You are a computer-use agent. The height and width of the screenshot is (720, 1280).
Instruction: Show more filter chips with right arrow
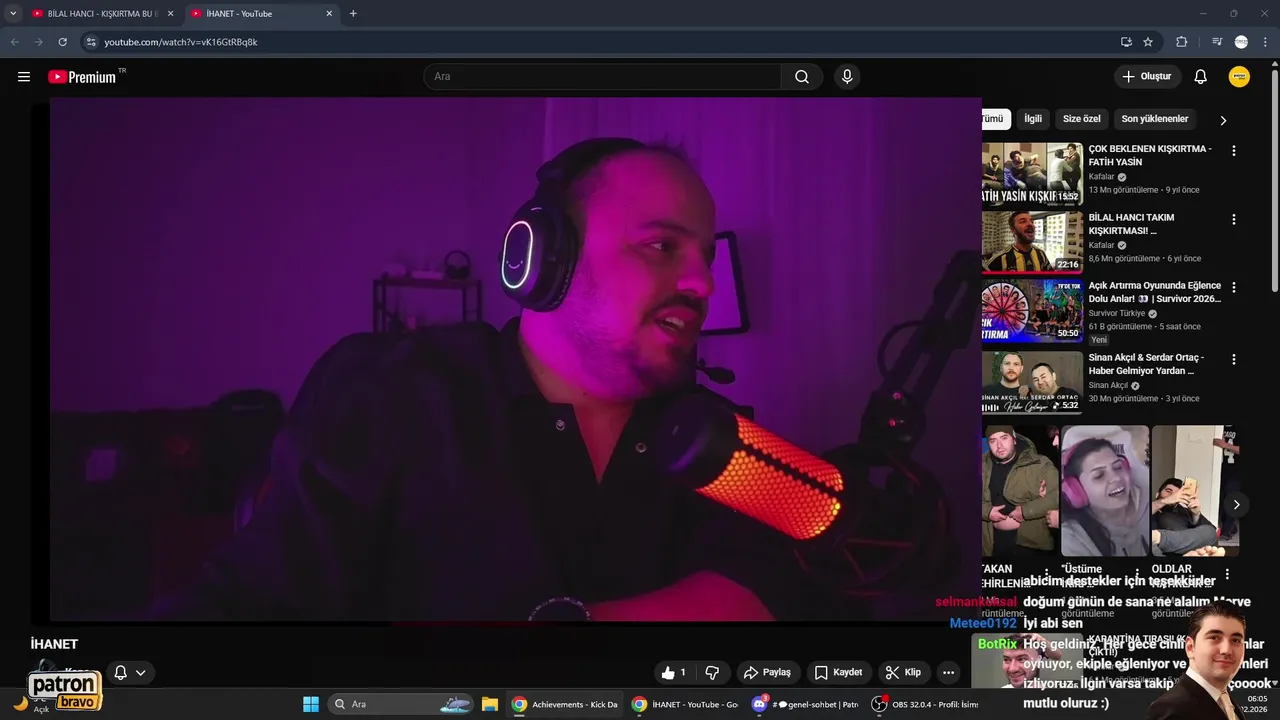(x=1223, y=120)
